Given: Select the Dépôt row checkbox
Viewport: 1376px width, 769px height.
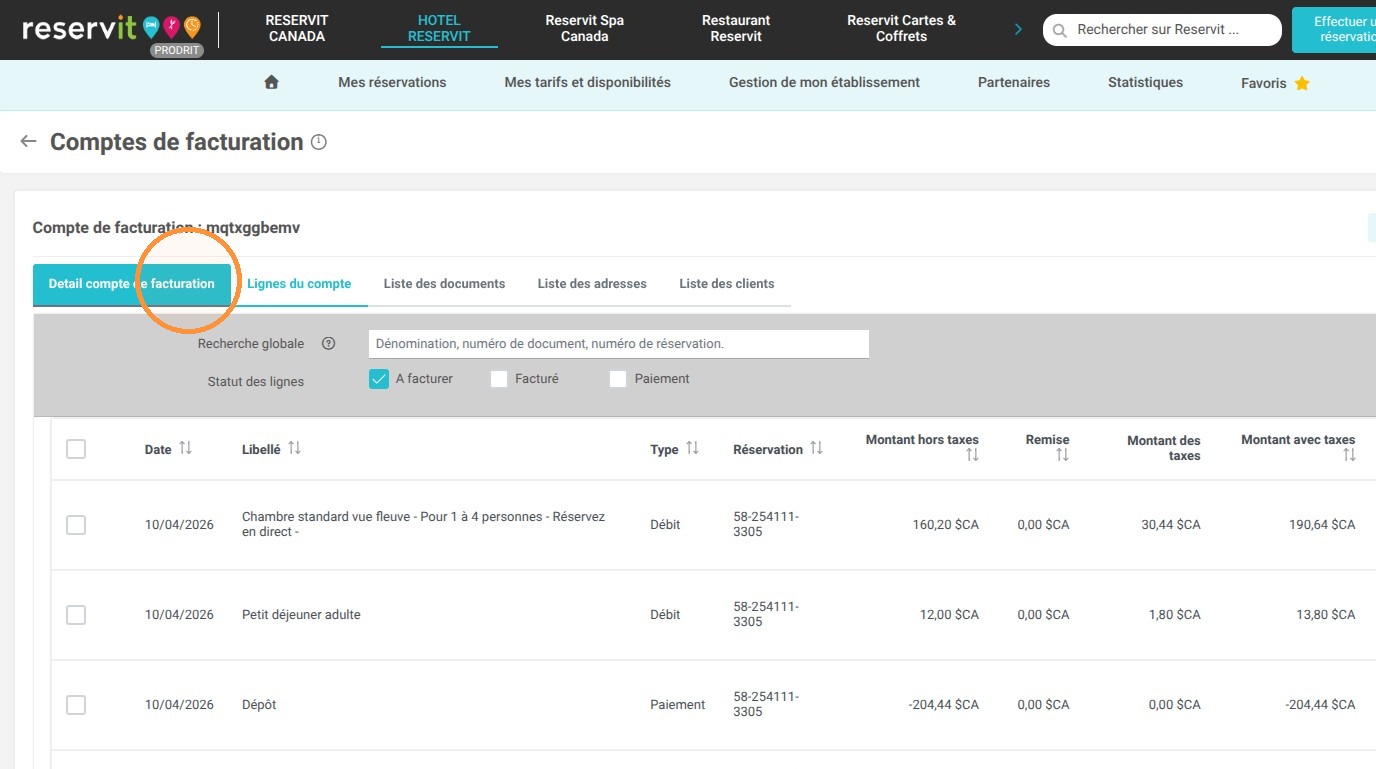Looking at the screenshot, I should pos(76,705).
